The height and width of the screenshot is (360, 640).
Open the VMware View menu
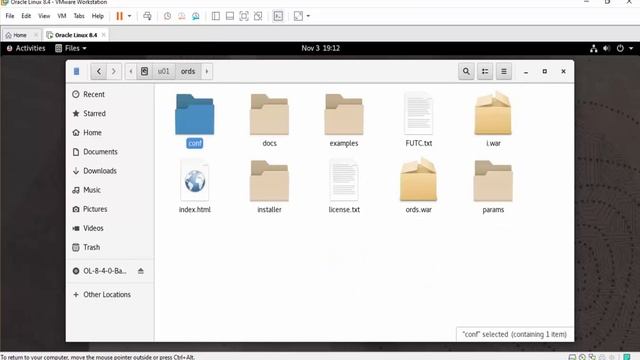tap(44, 16)
